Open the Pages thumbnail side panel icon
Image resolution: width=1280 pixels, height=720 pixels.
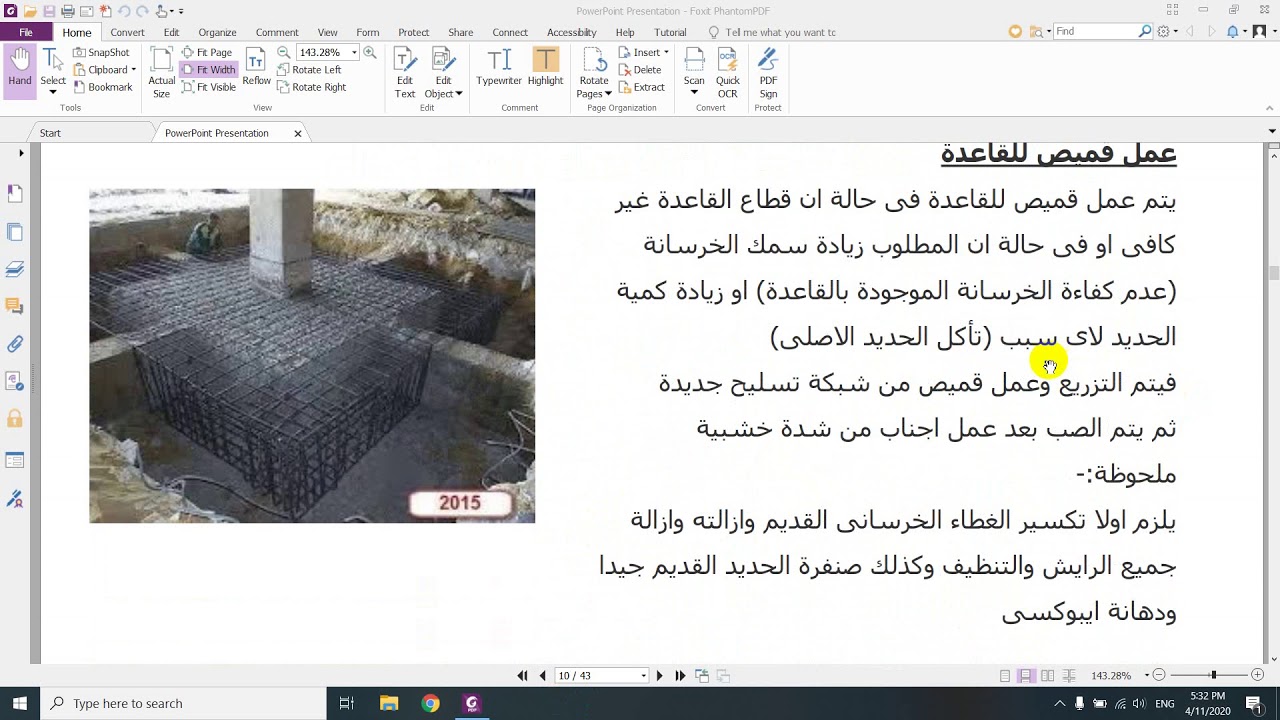pos(15,232)
